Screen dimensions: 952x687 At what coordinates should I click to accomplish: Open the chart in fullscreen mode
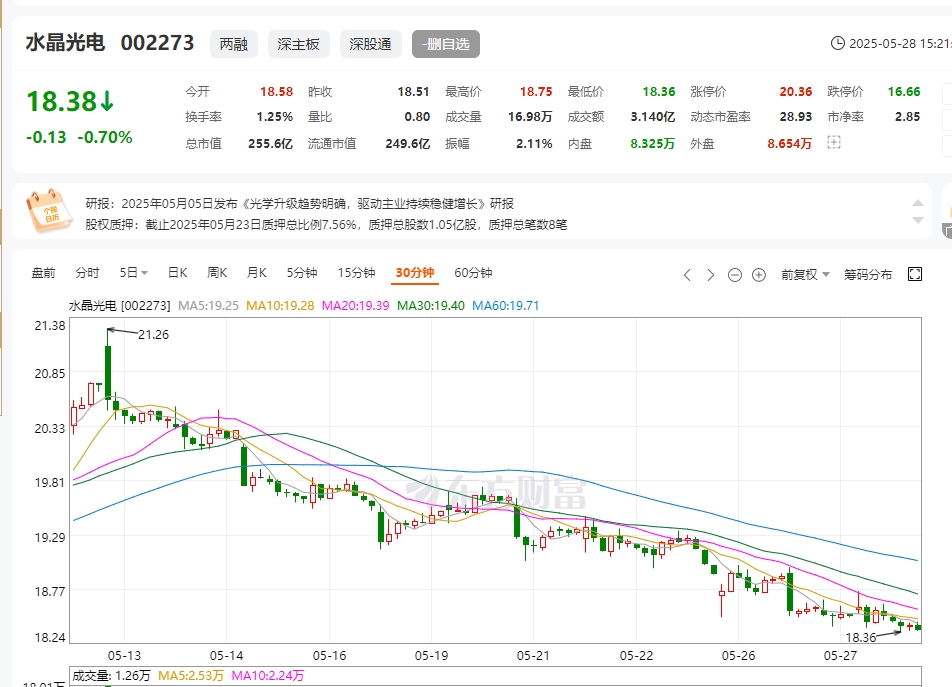[915, 274]
